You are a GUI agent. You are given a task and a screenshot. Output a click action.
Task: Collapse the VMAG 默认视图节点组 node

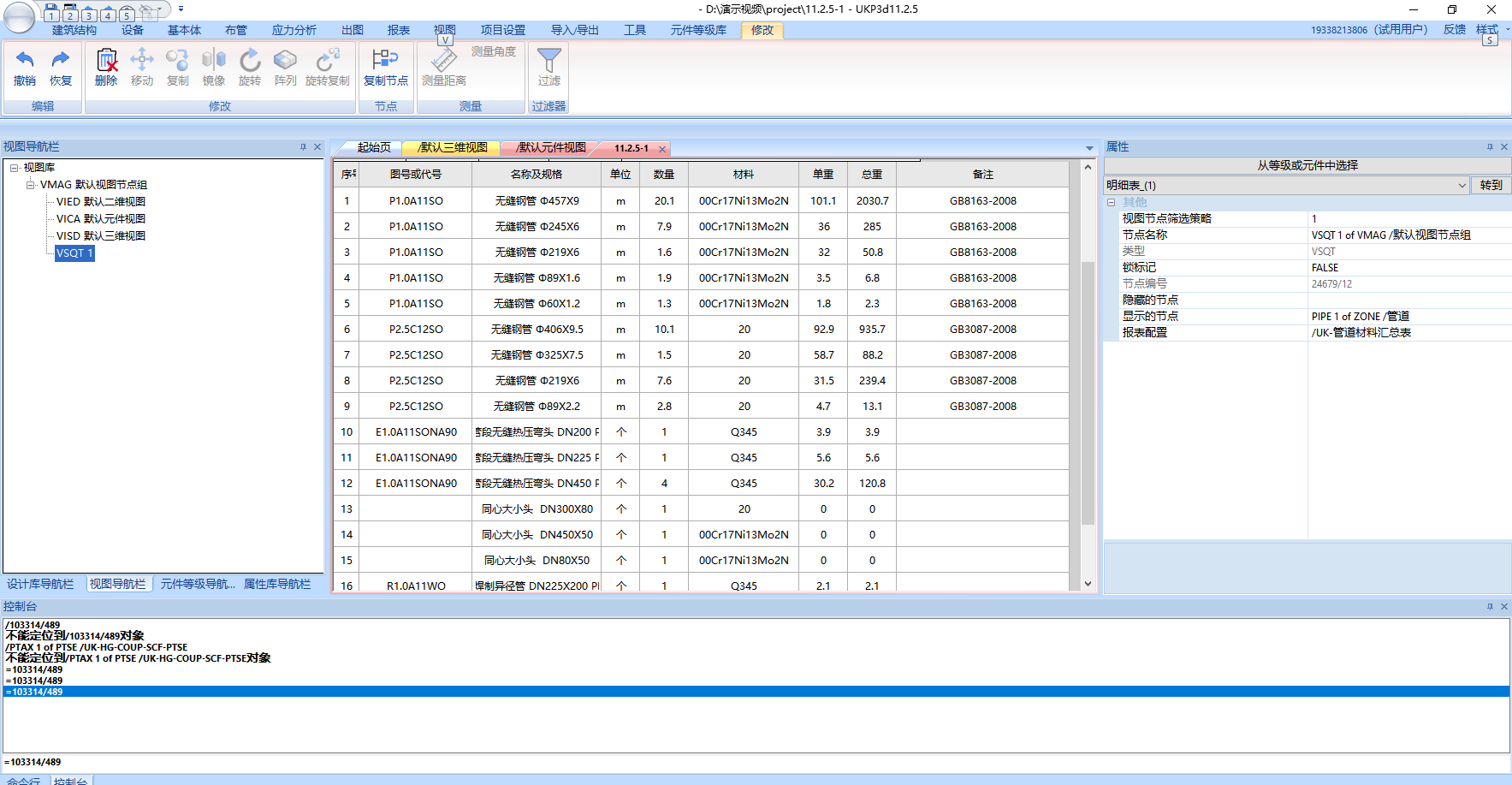31,185
